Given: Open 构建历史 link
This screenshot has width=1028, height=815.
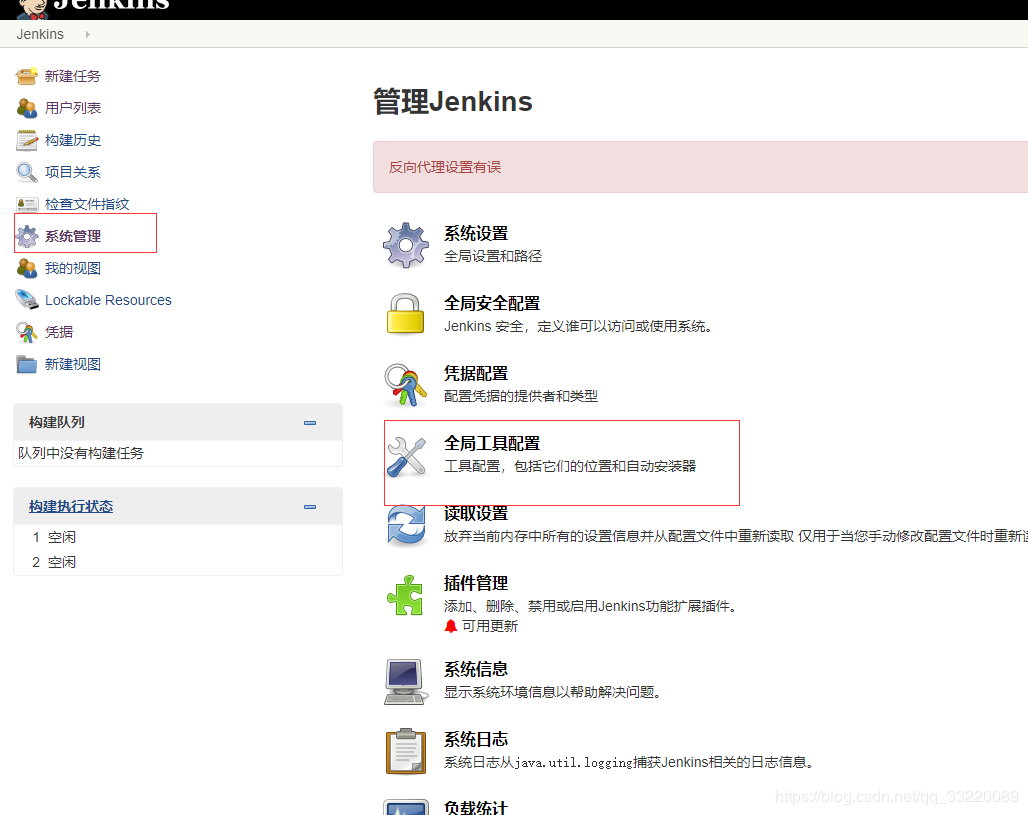Looking at the screenshot, I should click(x=73, y=140).
